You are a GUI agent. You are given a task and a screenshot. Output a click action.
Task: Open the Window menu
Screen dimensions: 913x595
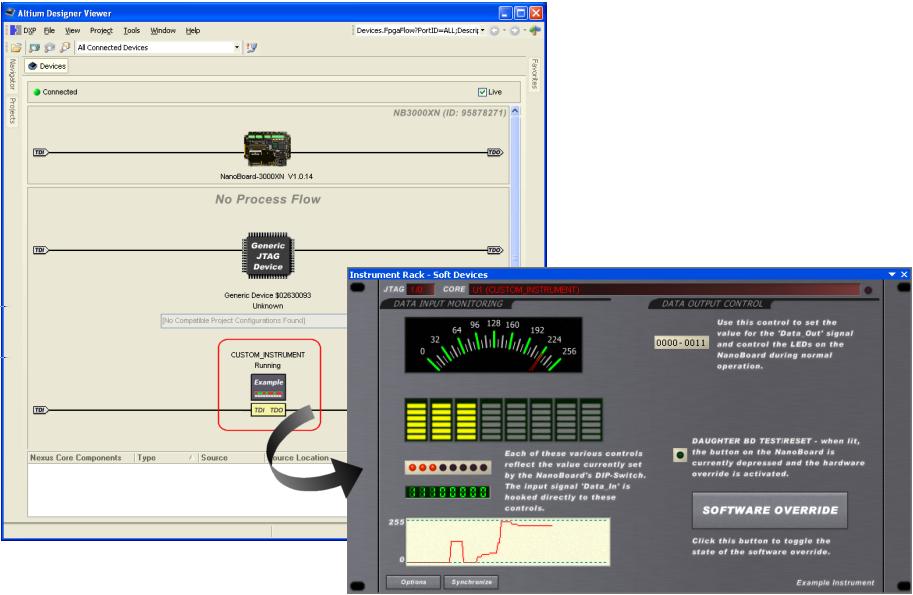click(x=163, y=30)
